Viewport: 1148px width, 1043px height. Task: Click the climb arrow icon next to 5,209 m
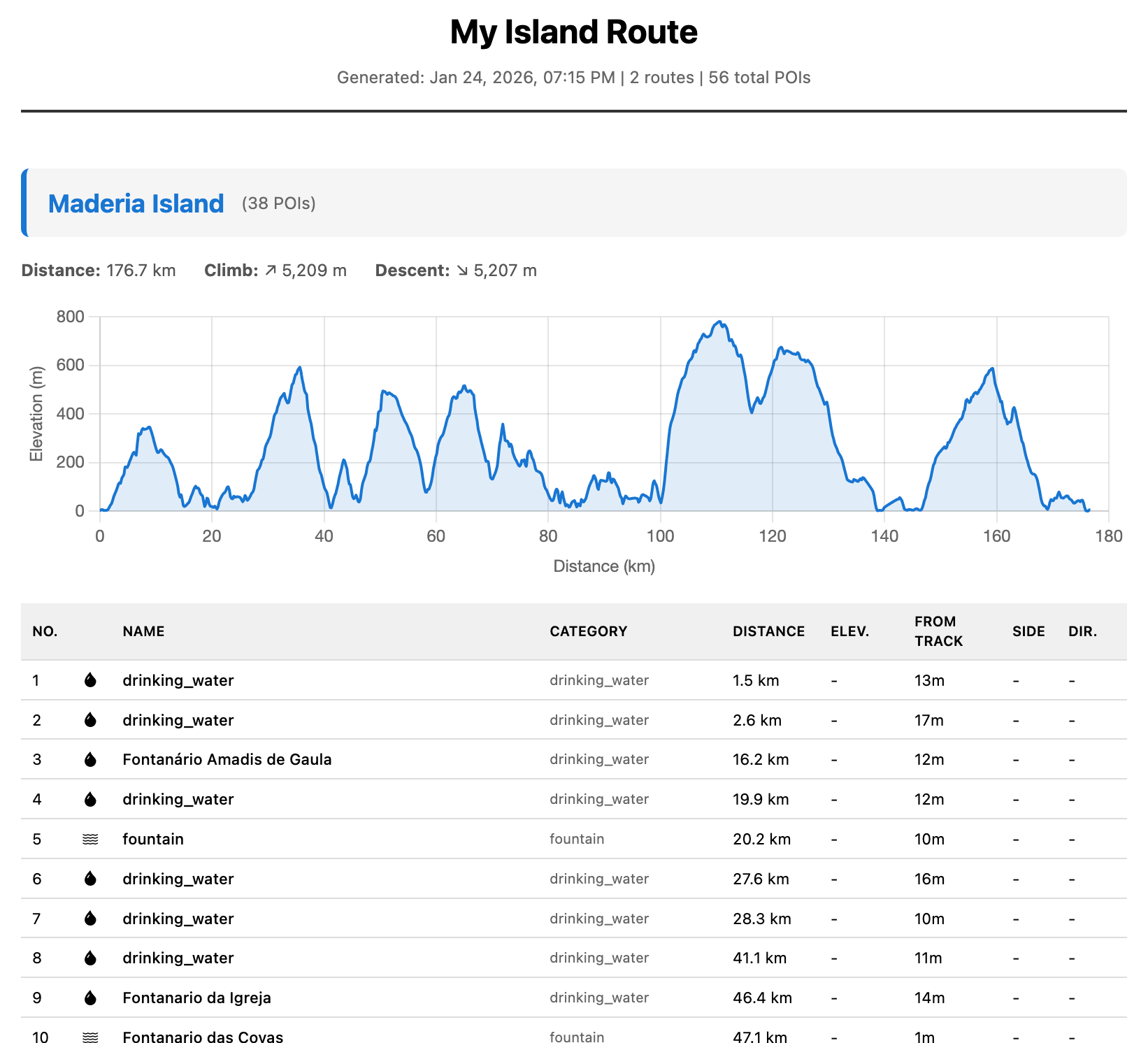coord(271,271)
